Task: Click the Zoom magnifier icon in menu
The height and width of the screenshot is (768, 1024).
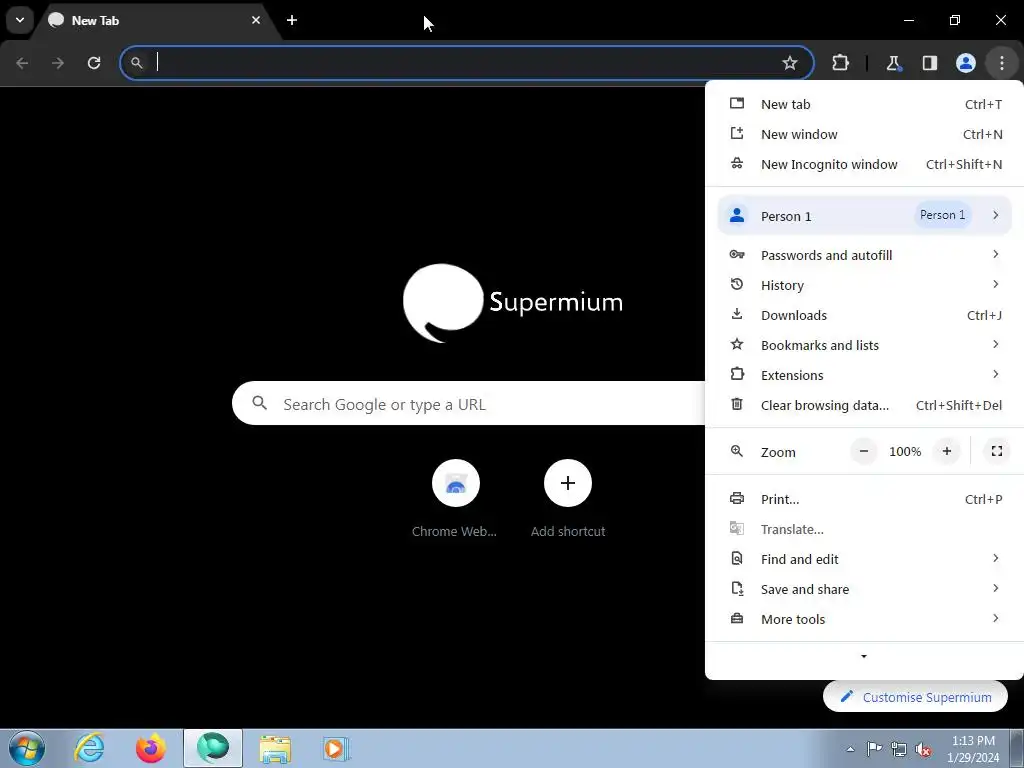Action: pos(737,451)
